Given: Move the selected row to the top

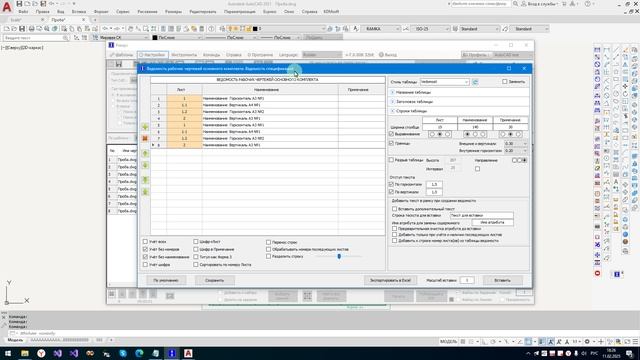Looking at the screenshot, I should point(145,180).
